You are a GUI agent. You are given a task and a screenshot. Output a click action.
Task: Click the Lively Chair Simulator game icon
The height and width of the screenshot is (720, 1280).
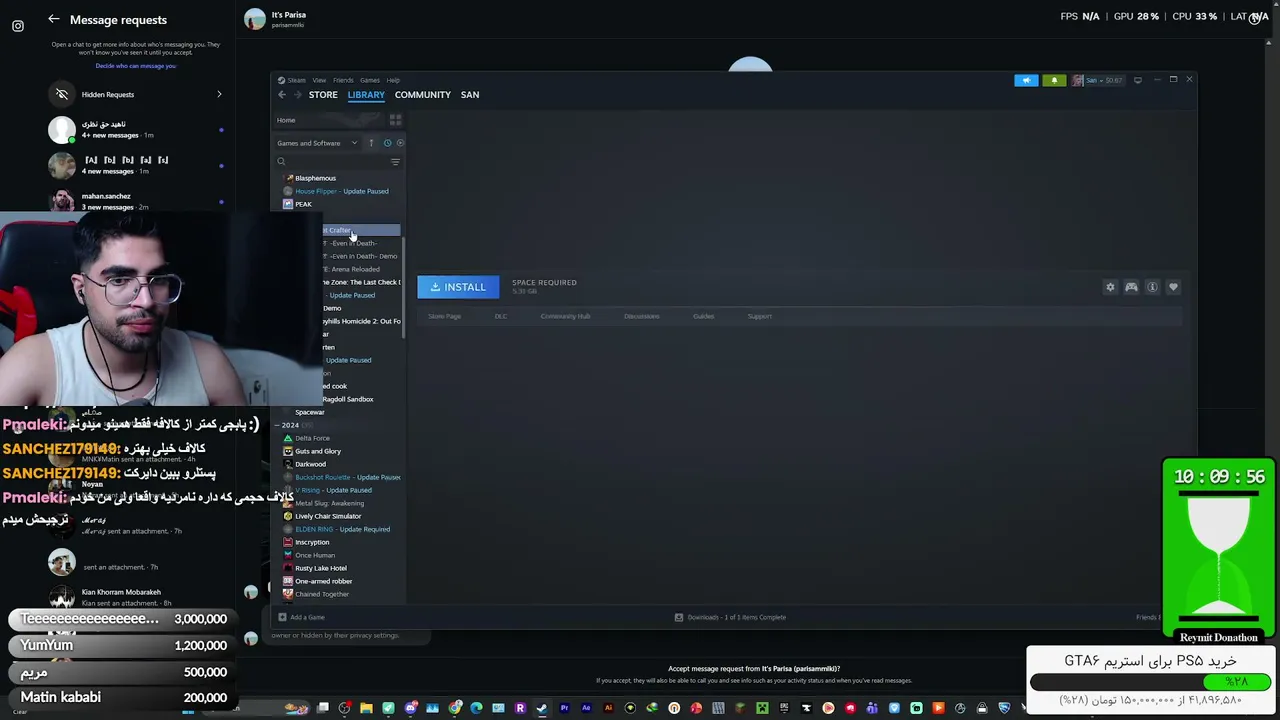288,516
